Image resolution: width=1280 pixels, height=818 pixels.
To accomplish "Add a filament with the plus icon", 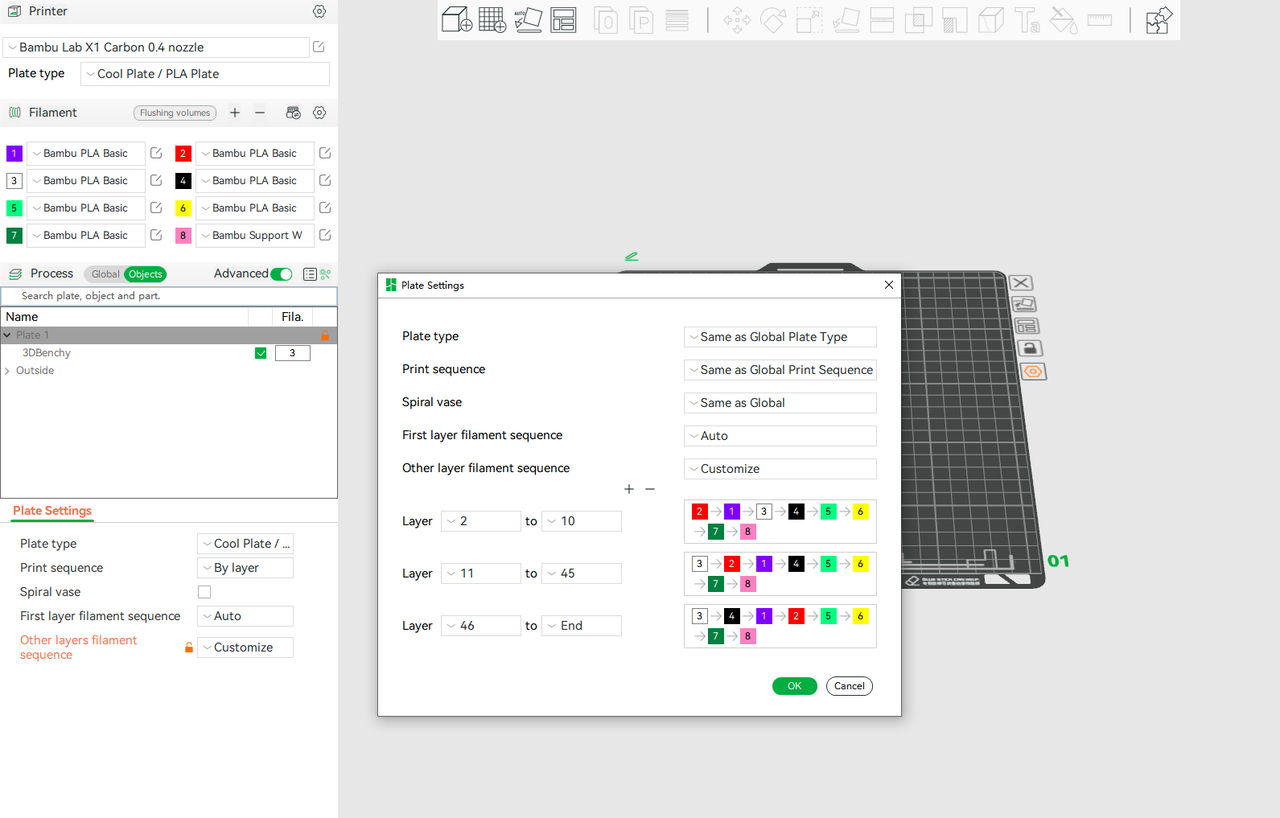I will [235, 113].
